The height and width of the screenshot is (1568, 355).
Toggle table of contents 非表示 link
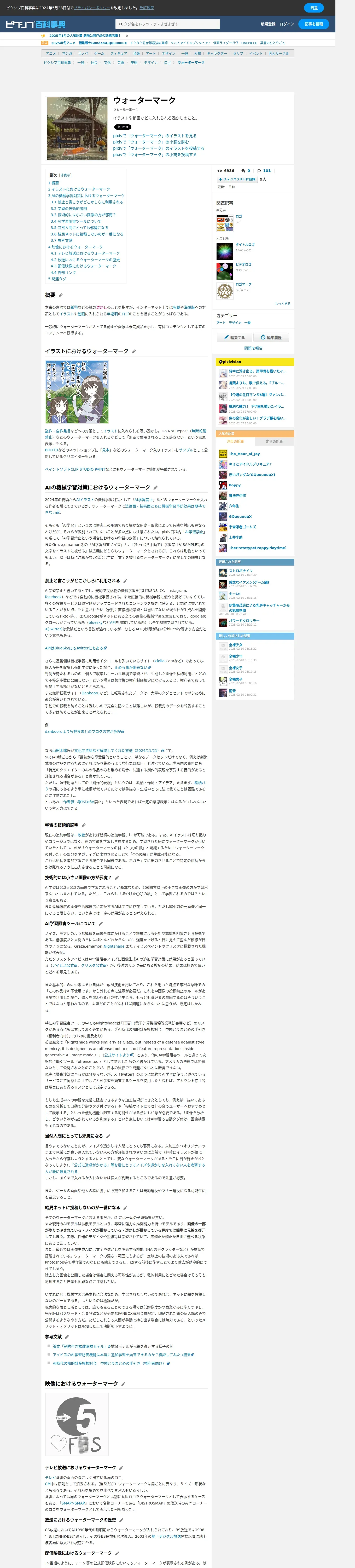point(65,175)
